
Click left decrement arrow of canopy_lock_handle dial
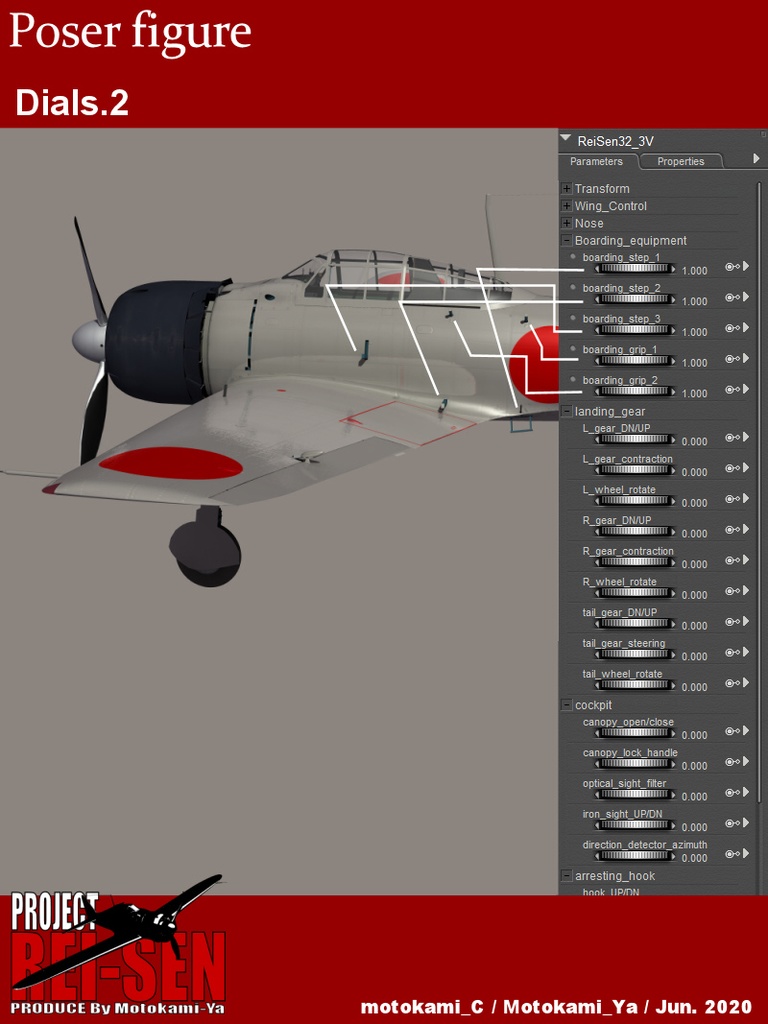point(597,764)
